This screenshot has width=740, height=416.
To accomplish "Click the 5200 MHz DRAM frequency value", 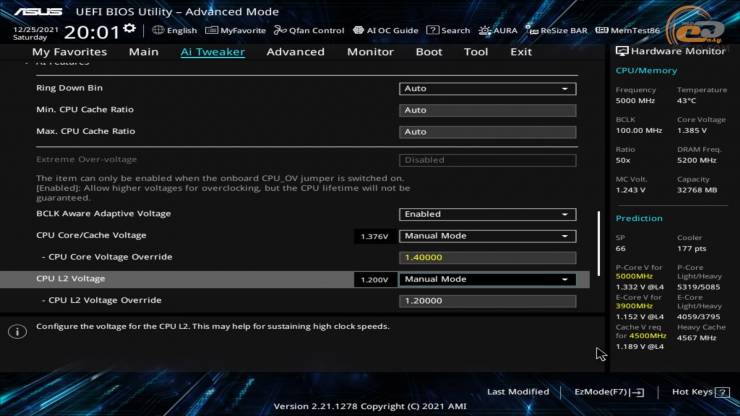I will (697, 160).
